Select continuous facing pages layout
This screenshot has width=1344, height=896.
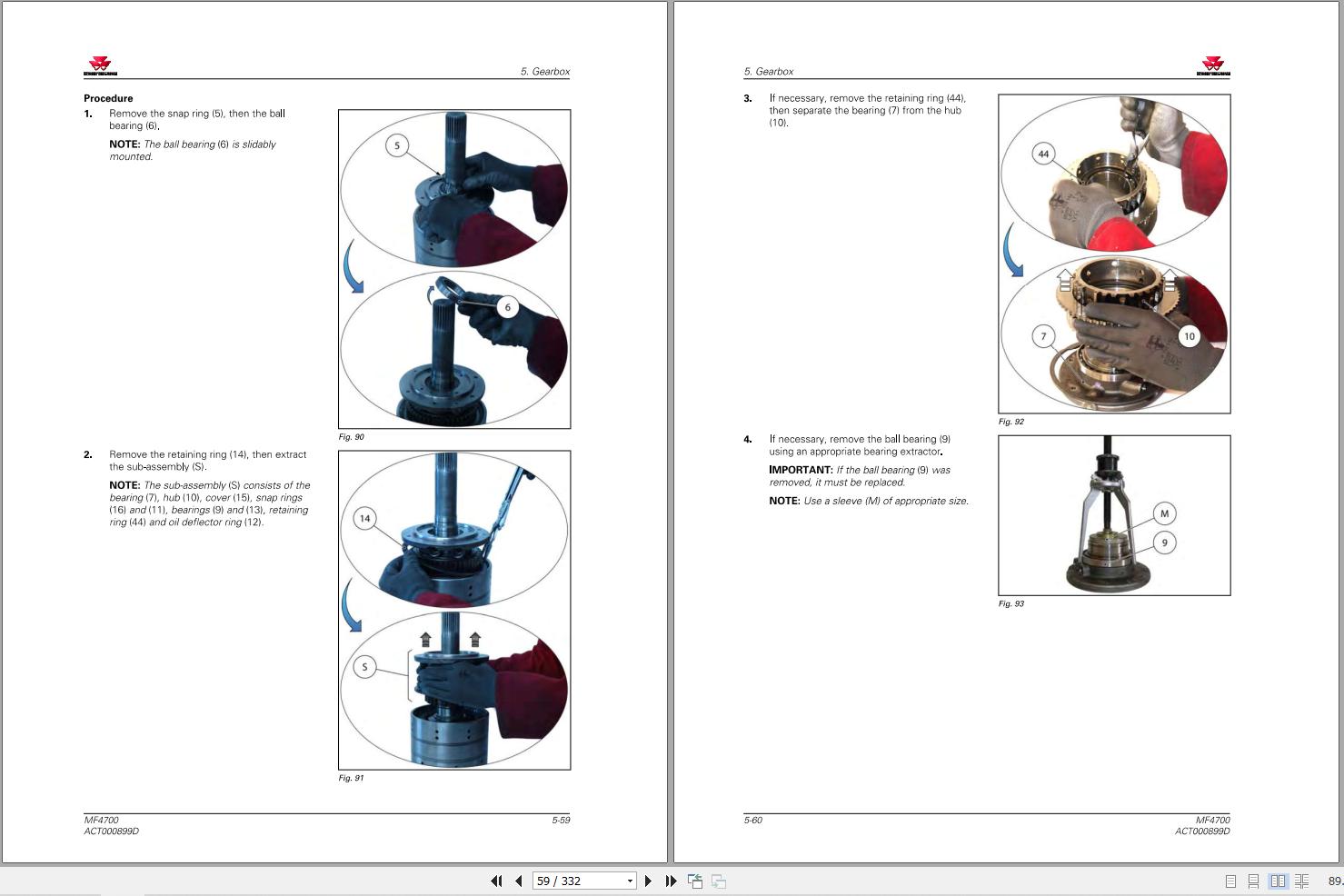point(1301,881)
